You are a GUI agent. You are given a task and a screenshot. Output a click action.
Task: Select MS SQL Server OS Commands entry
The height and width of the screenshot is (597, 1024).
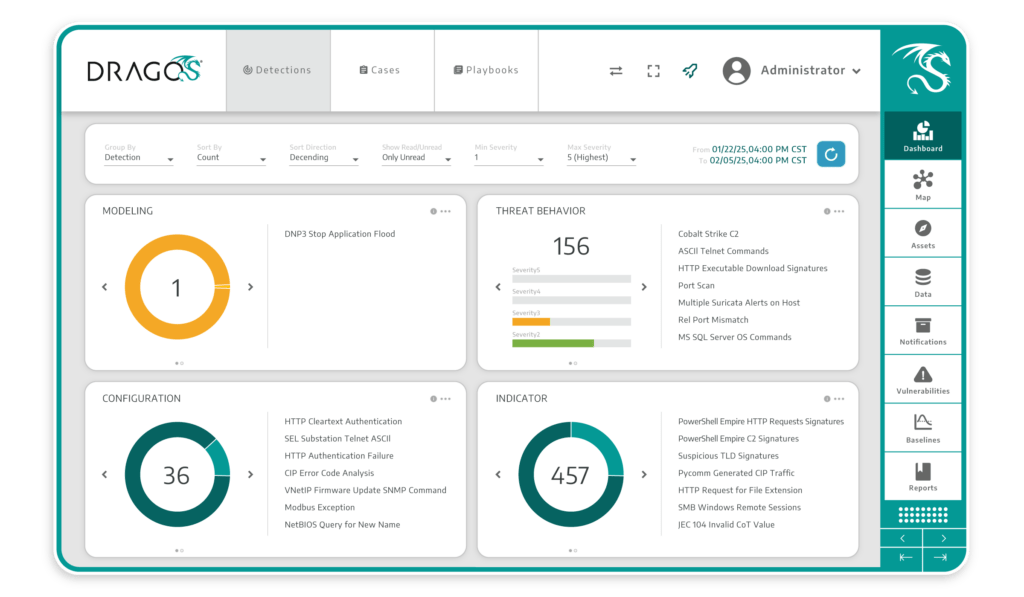point(735,337)
